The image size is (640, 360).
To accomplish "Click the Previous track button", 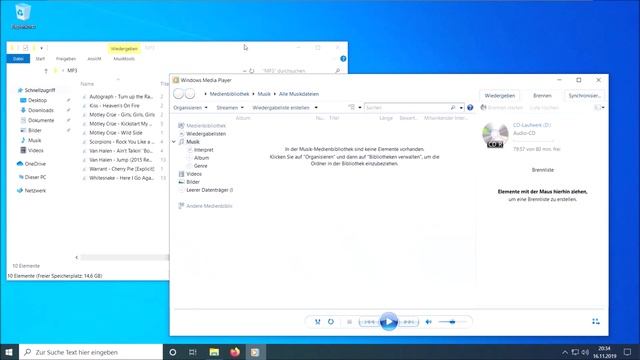I will (x=369, y=322).
